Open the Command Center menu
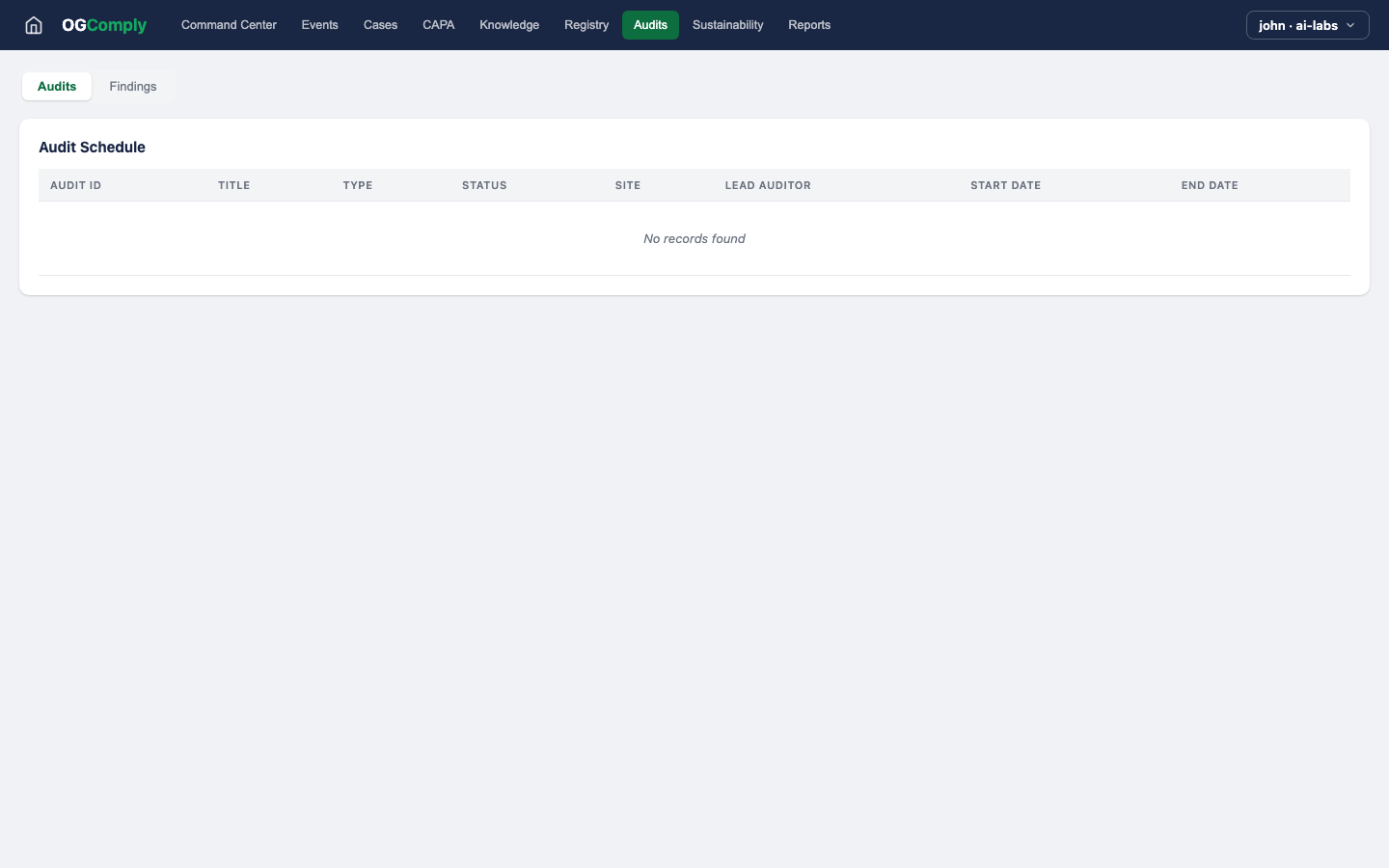 (229, 25)
